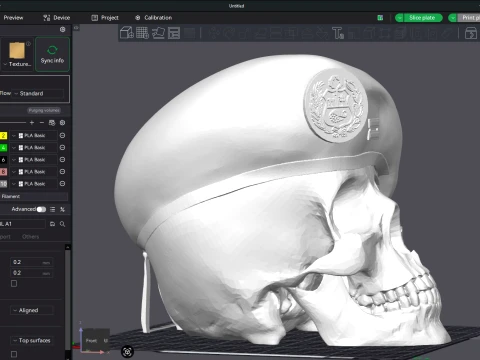Click the Print plate button
The height and width of the screenshot is (360, 480).
[x=470, y=18]
